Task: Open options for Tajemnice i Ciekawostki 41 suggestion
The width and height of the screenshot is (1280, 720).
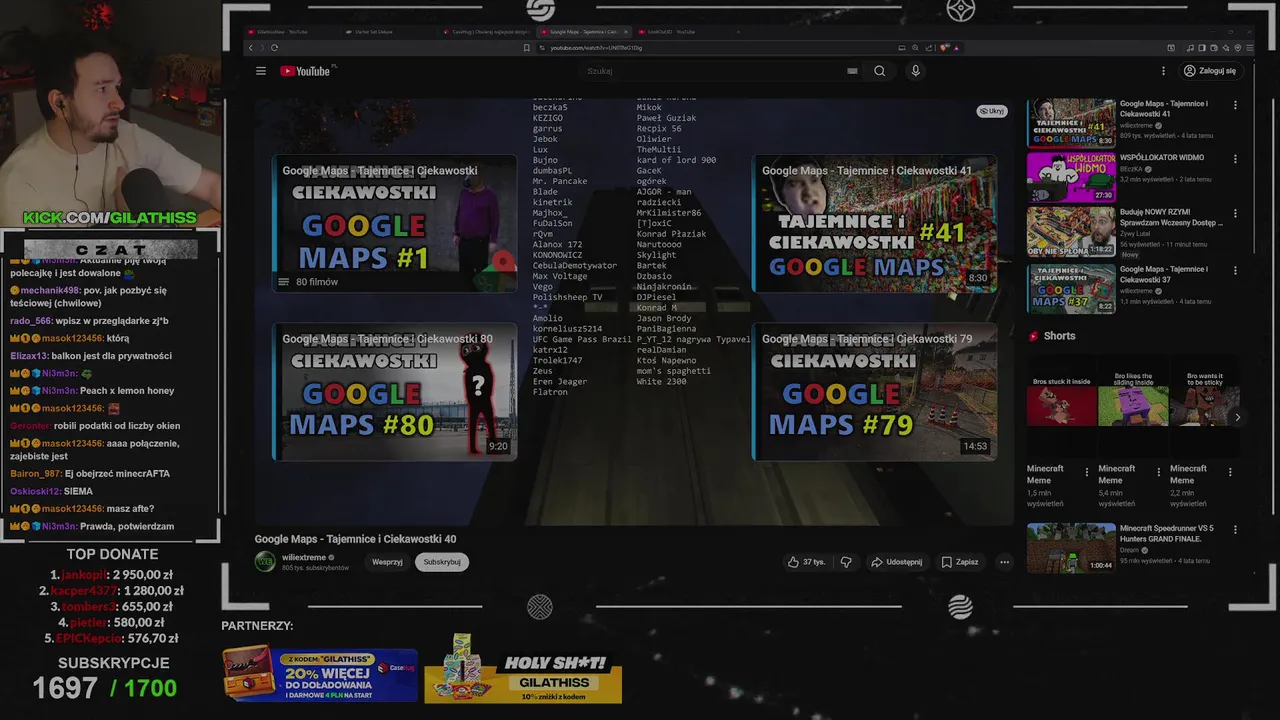Action: (1235, 105)
